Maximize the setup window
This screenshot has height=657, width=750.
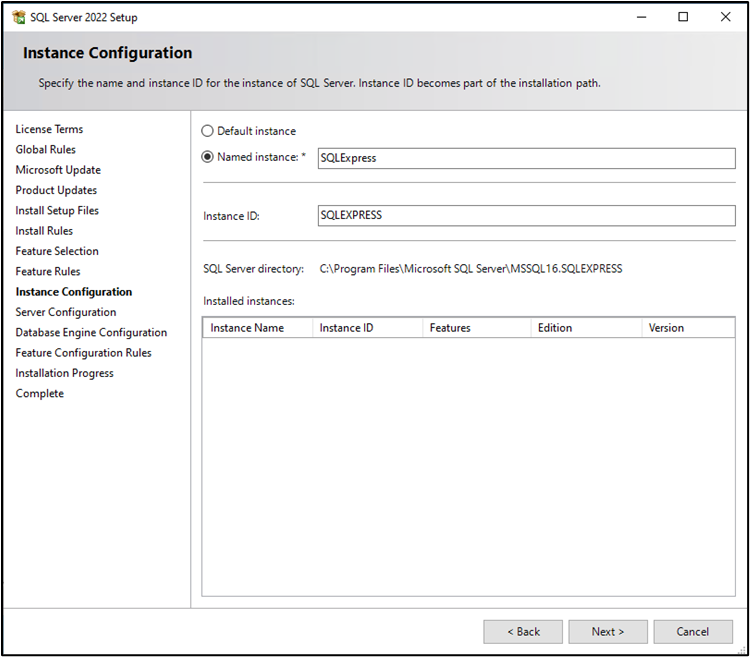683,17
